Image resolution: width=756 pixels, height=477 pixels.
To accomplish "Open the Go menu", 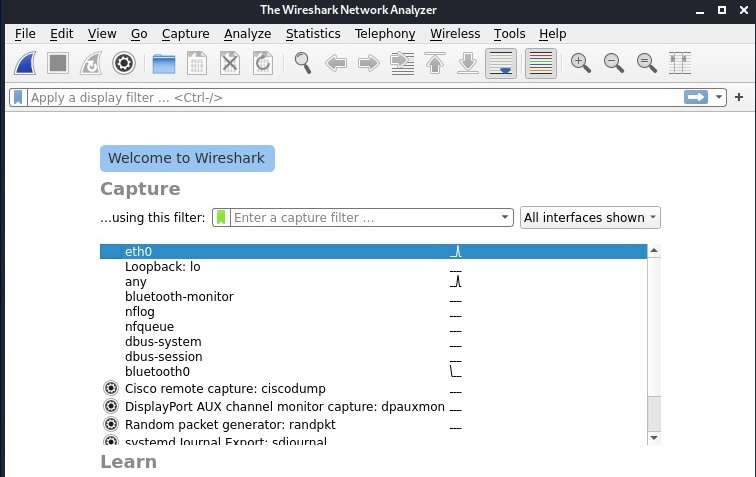I will click(139, 34).
